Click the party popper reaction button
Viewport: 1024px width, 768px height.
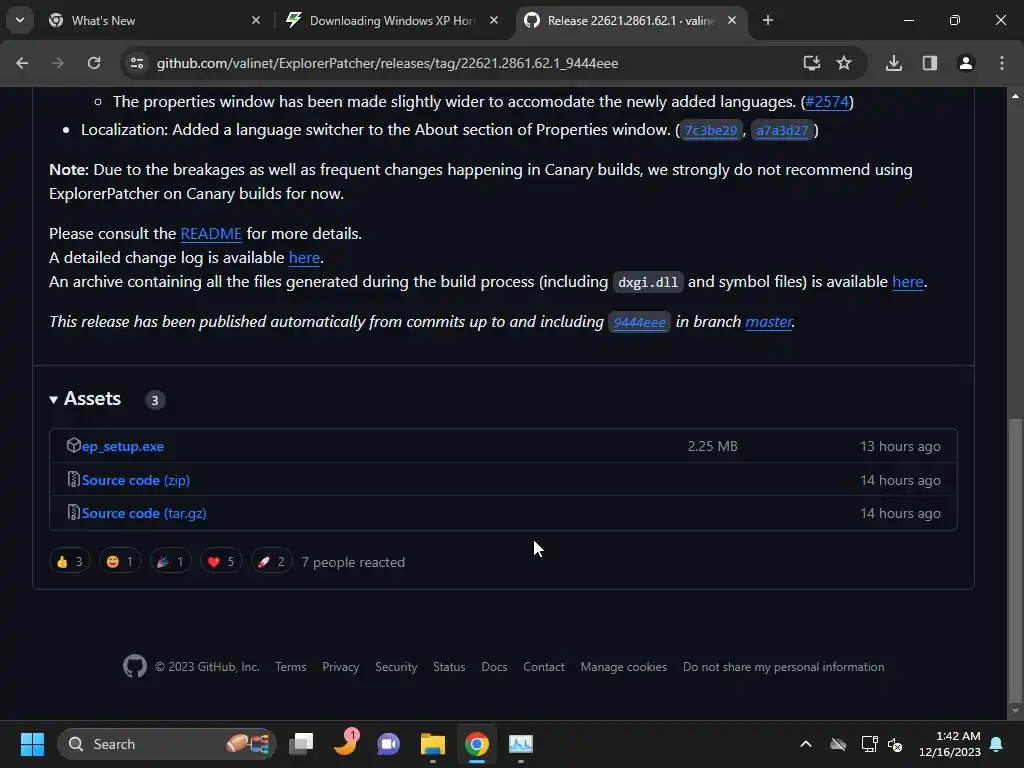point(170,562)
